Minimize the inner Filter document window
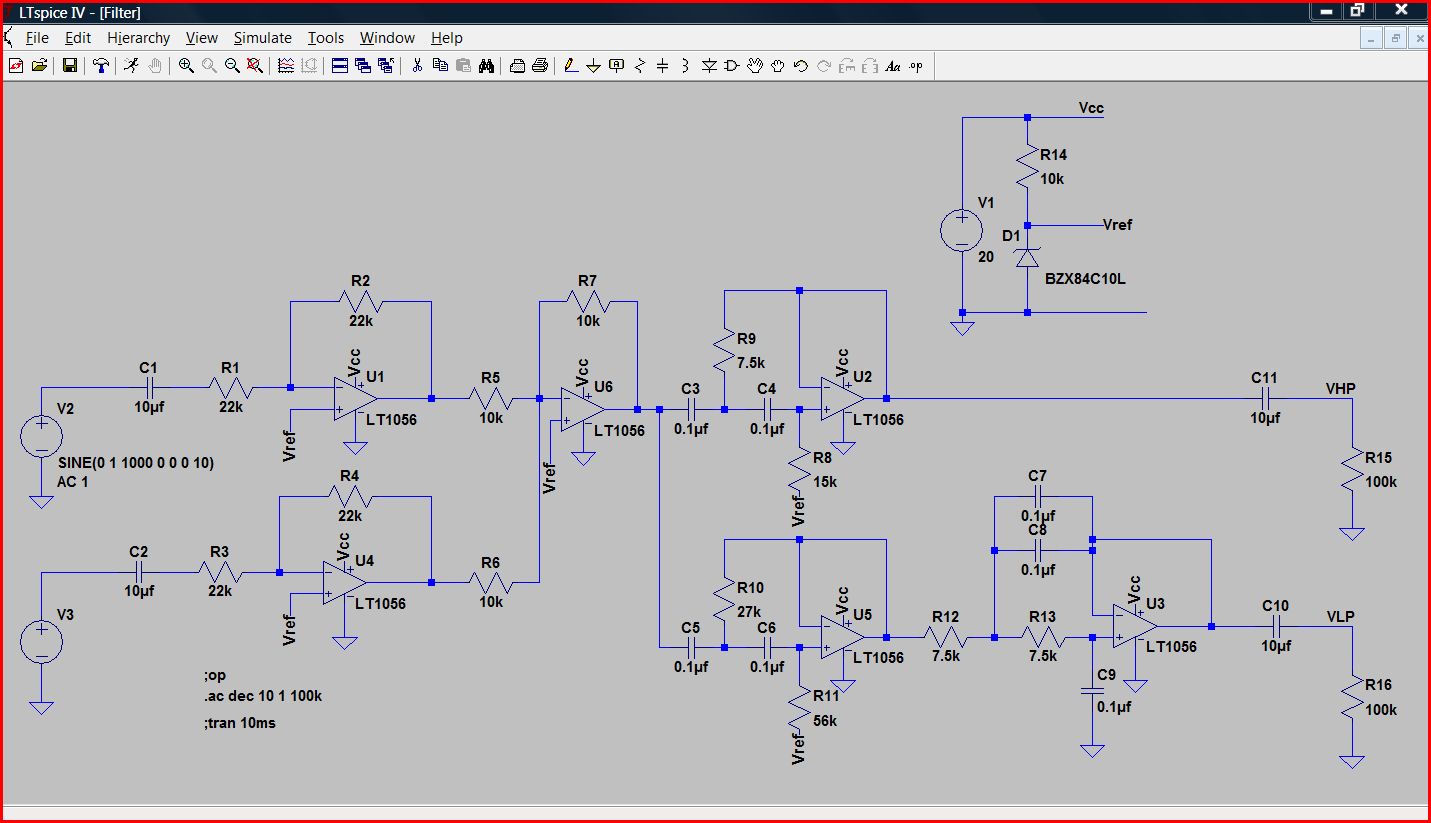 pos(1371,38)
